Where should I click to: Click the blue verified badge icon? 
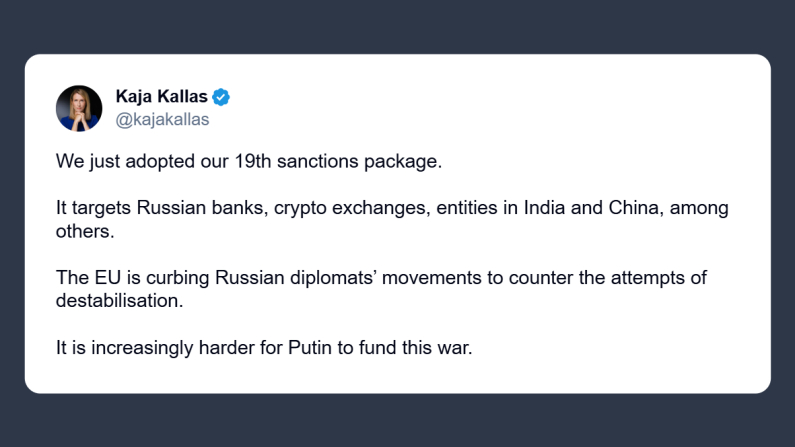[222, 98]
